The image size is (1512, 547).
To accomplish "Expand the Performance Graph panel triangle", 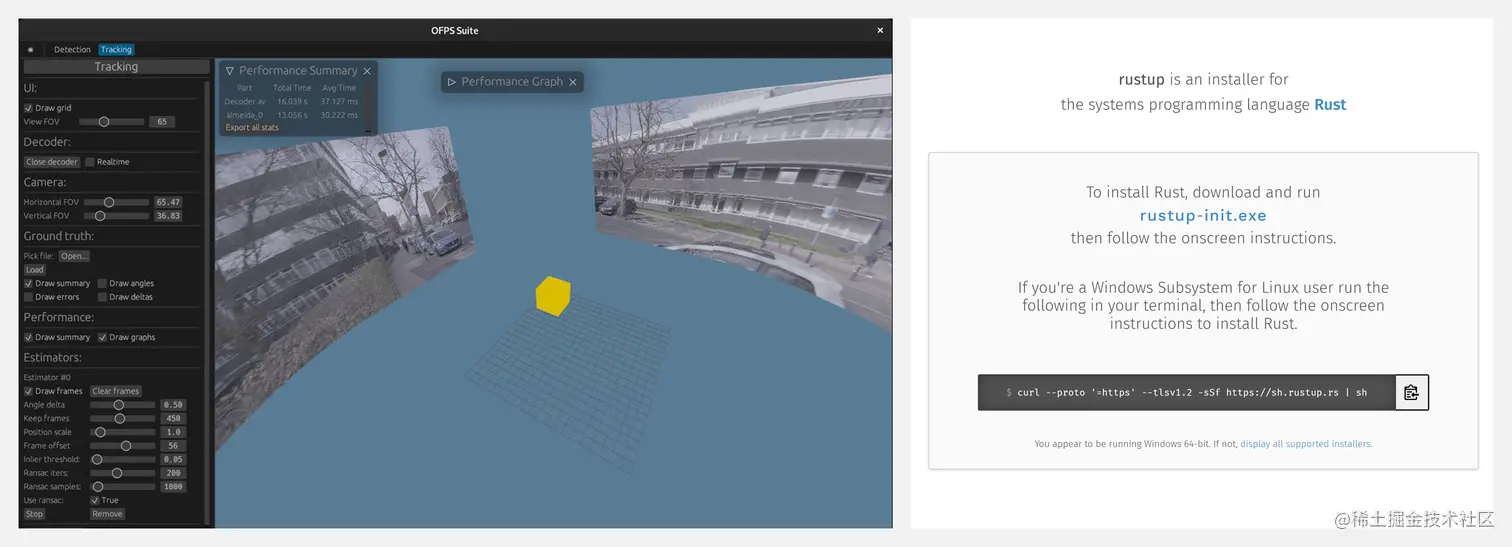I will click(x=452, y=82).
